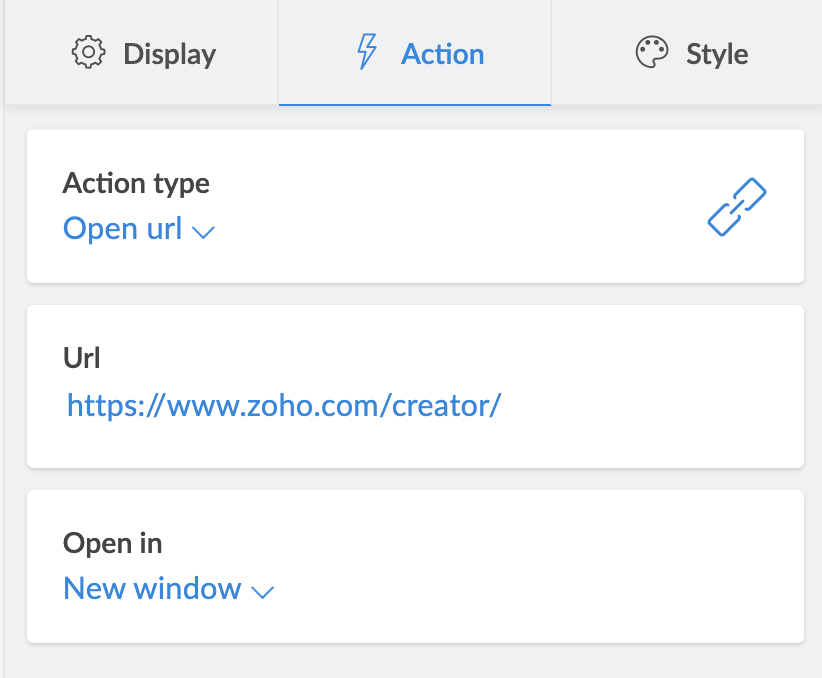Screen dimensions: 822x678
Task: Click the chain link icon
Action: click(737, 207)
